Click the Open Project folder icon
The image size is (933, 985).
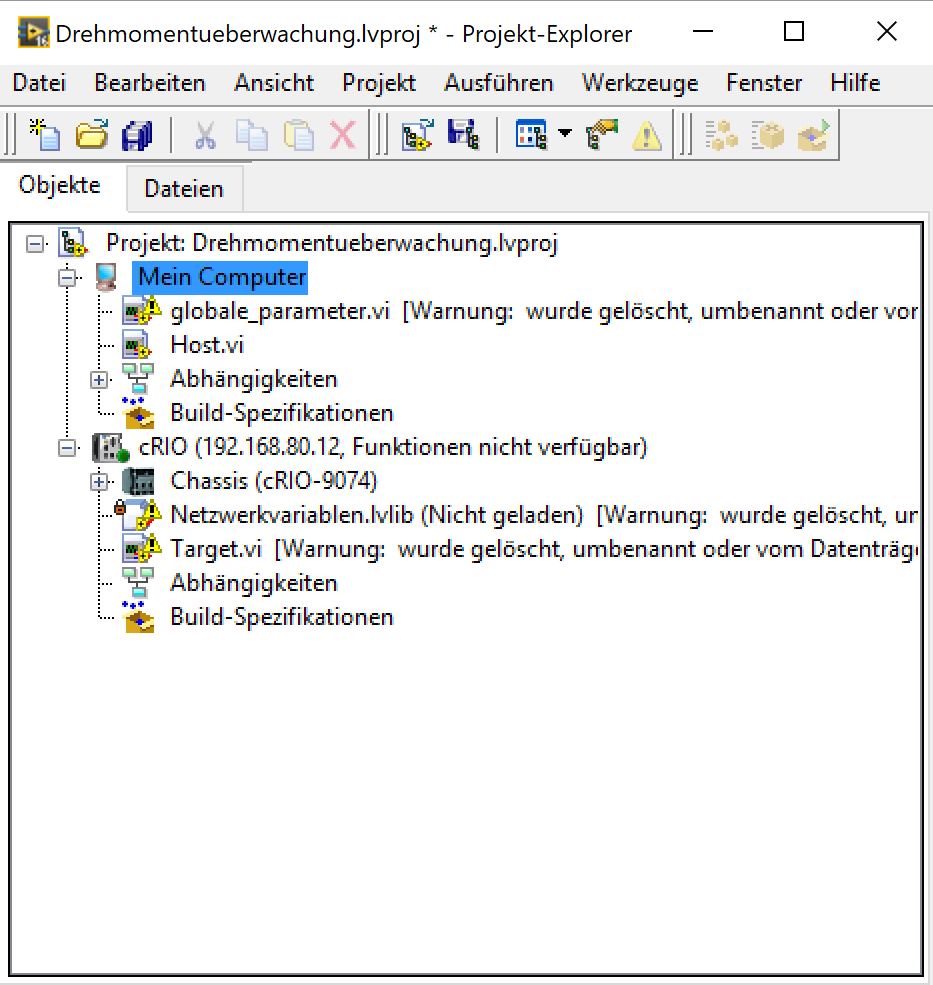(x=92, y=134)
